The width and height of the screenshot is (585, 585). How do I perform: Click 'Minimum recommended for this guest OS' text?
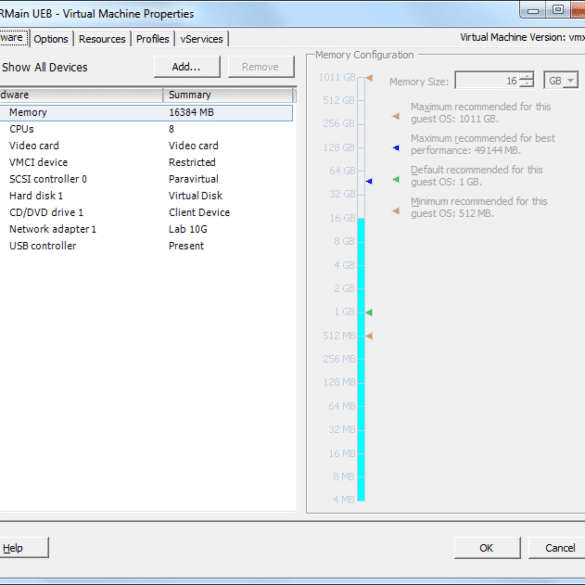[479, 207]
